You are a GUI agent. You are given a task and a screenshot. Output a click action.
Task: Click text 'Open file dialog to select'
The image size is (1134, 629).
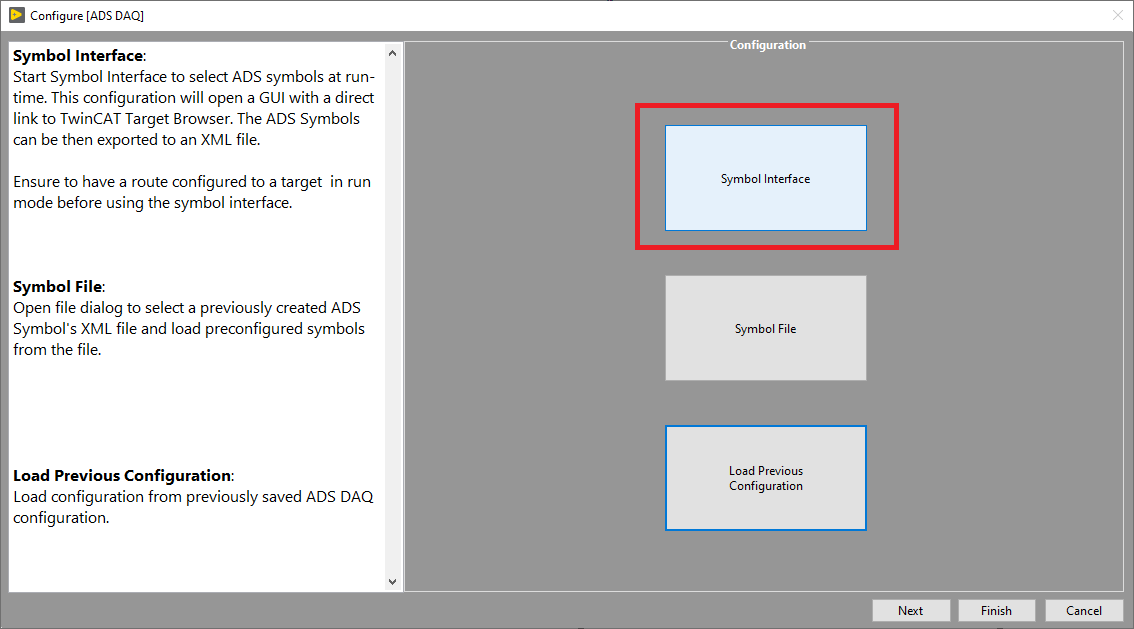click(x=100, y=308)
